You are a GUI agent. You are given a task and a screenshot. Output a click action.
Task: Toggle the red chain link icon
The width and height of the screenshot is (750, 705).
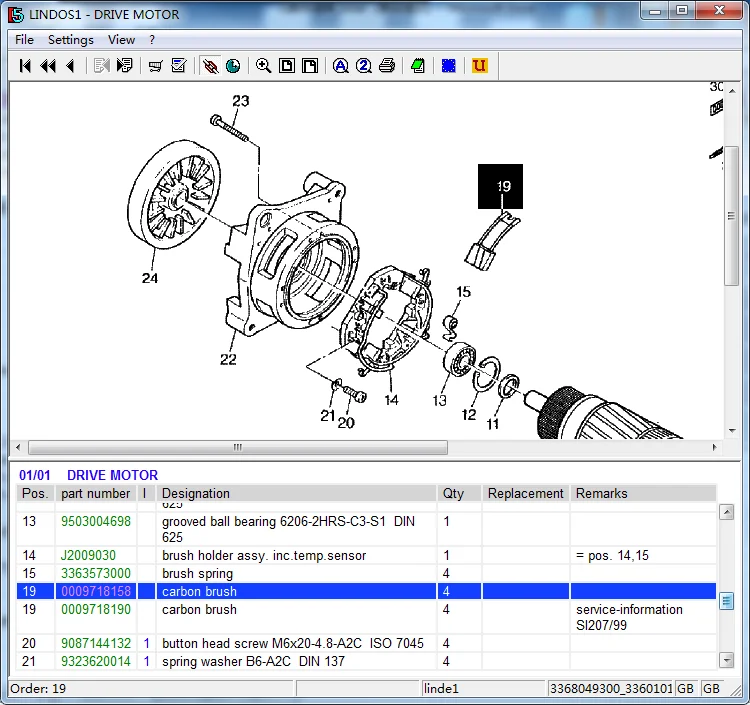pyautogui.click(x=210, y=66)
